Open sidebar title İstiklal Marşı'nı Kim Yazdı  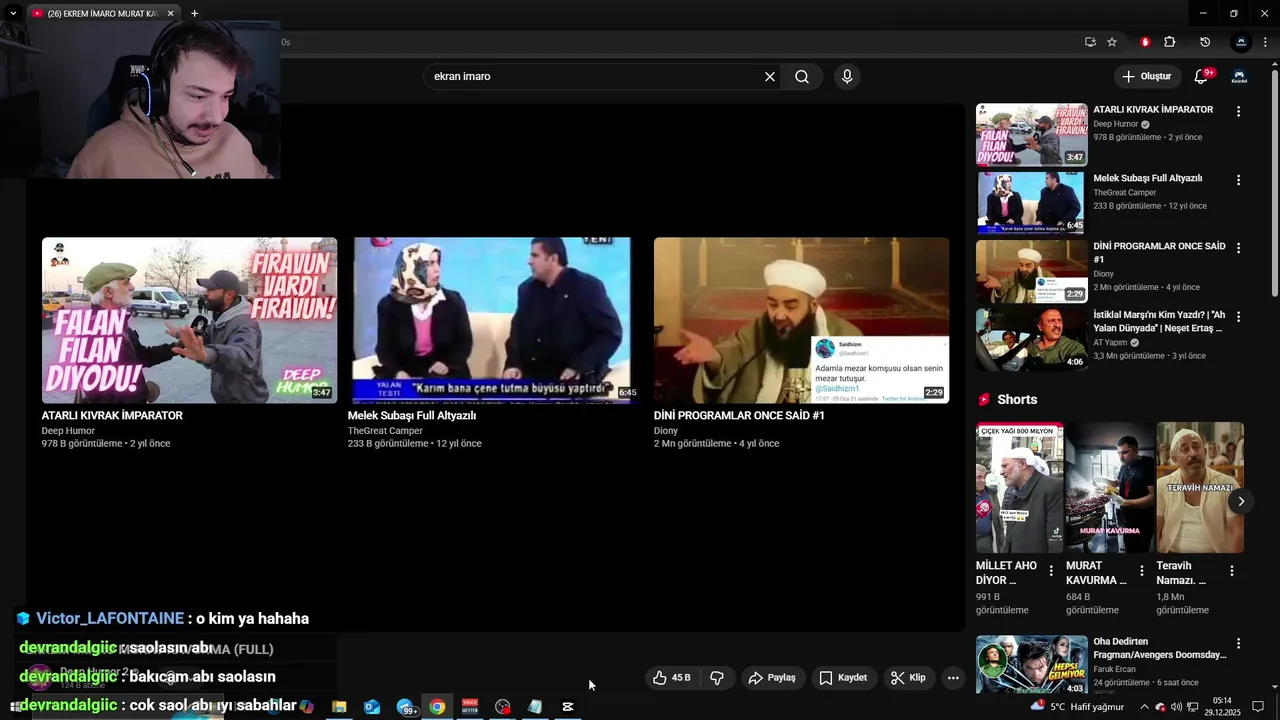pyautogui.click(x=1158, y=321)
